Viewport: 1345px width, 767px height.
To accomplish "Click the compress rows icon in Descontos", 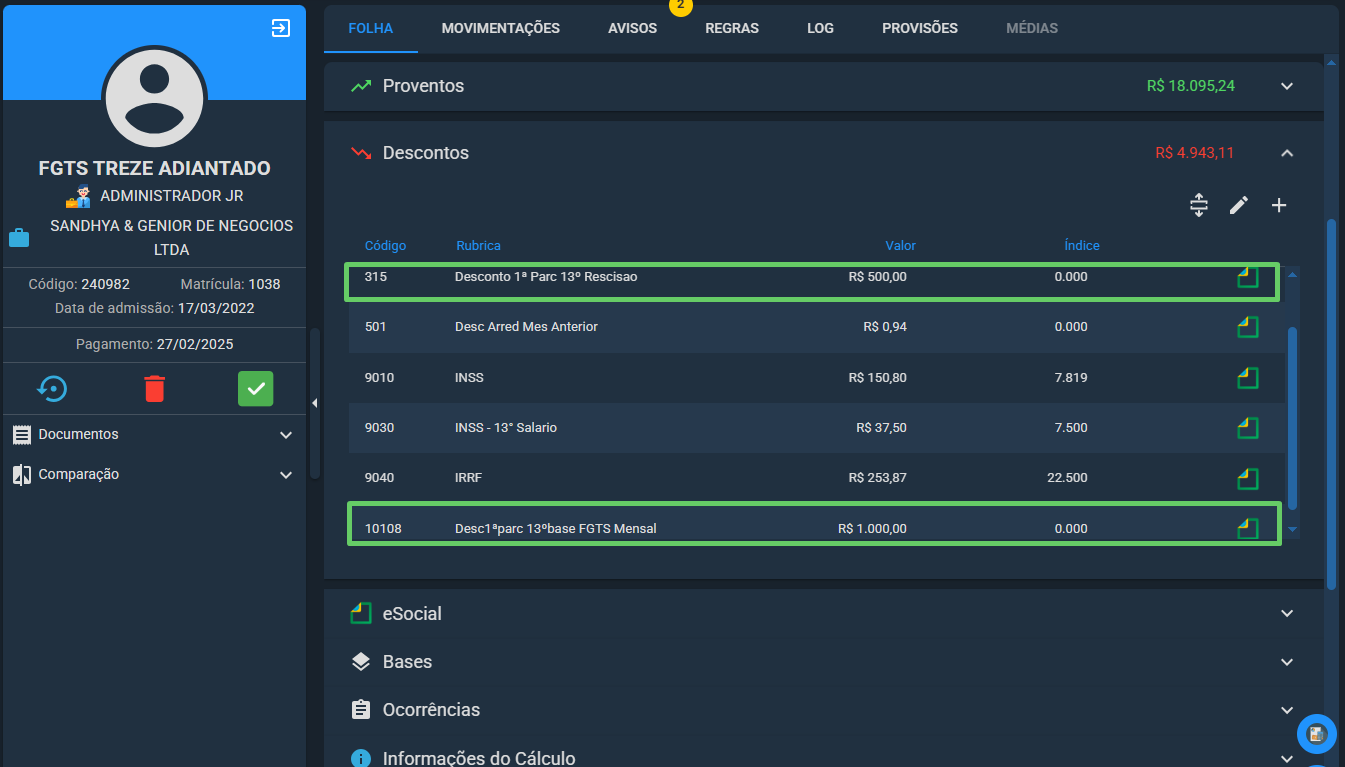I will 1199,205.
